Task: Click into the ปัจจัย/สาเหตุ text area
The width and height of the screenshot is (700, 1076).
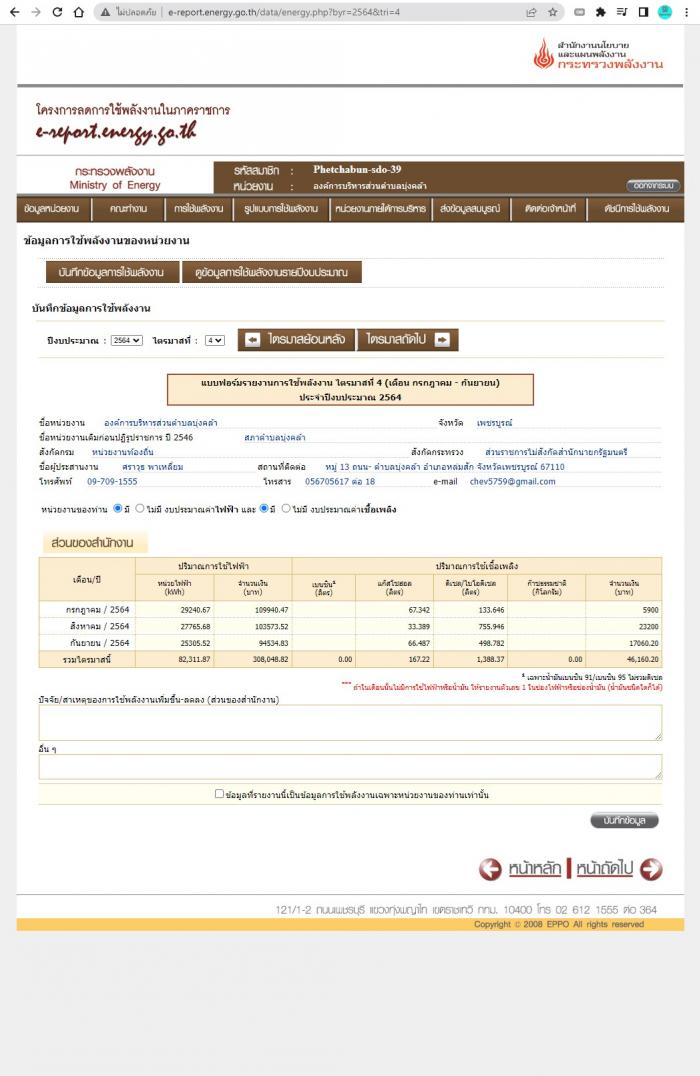Action: (x=350, y=723)
